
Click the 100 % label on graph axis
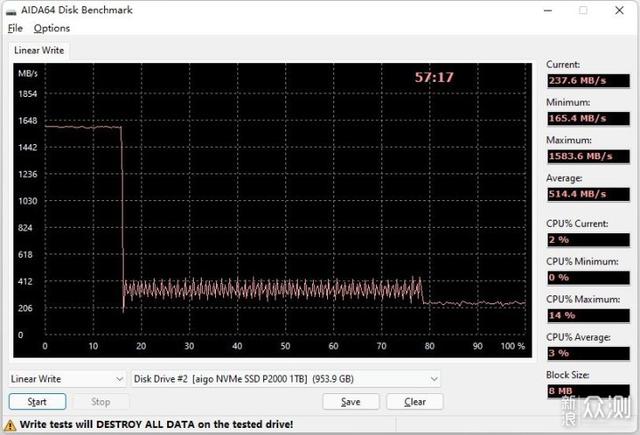tap(513, 346)
